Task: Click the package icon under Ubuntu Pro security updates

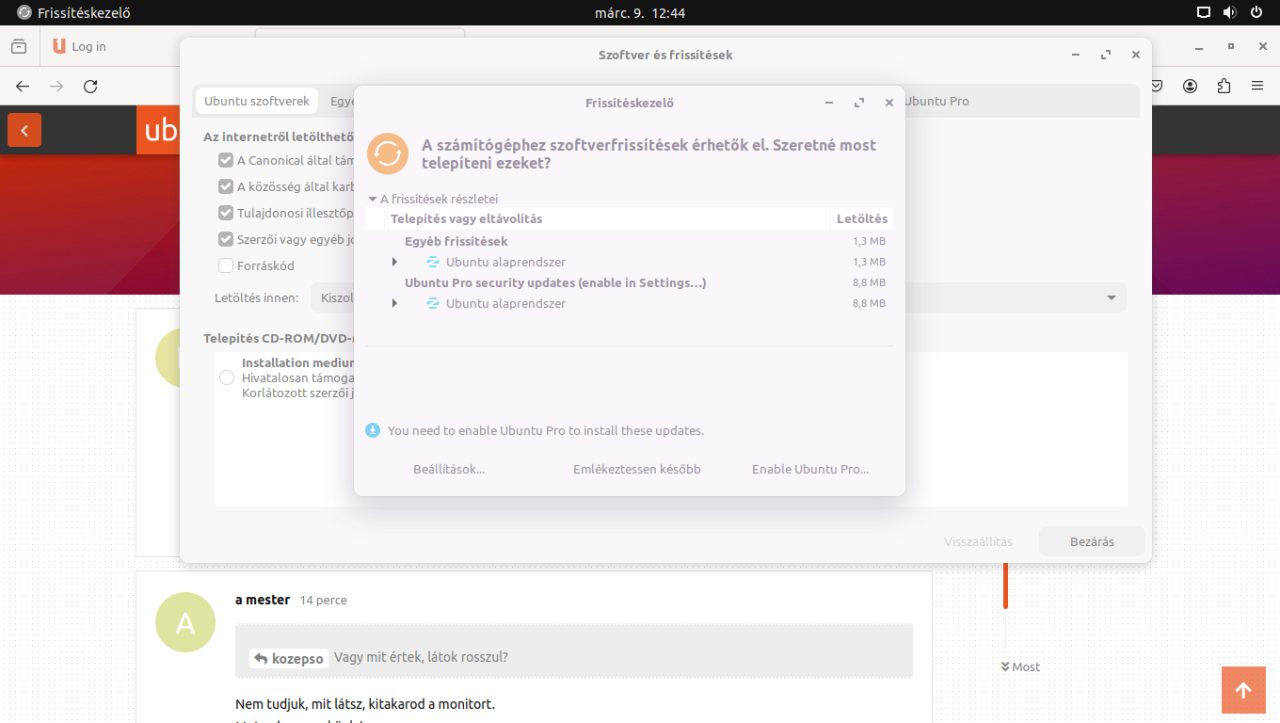Action: click(433, 303)
